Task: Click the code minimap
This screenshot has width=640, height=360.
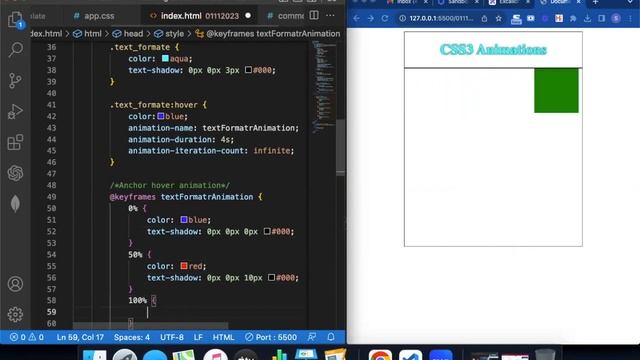Action: tap(323, 88)
